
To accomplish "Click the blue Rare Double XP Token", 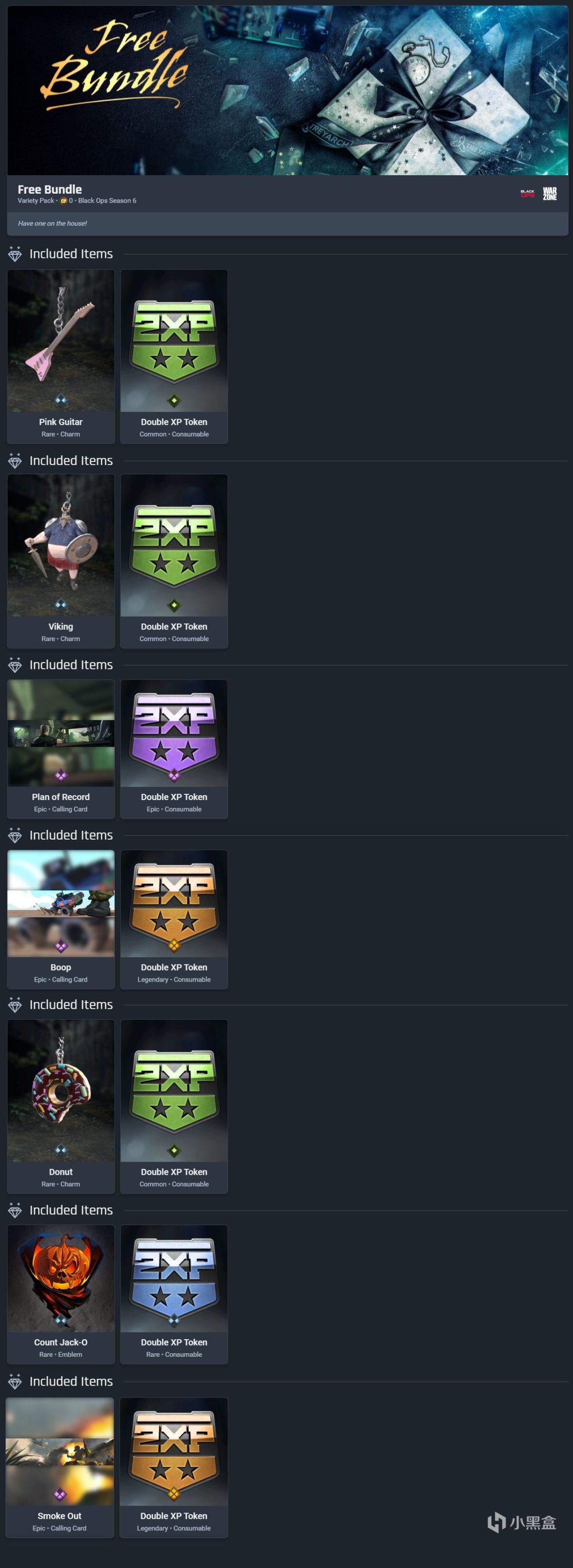I will tap(174, 1295).
